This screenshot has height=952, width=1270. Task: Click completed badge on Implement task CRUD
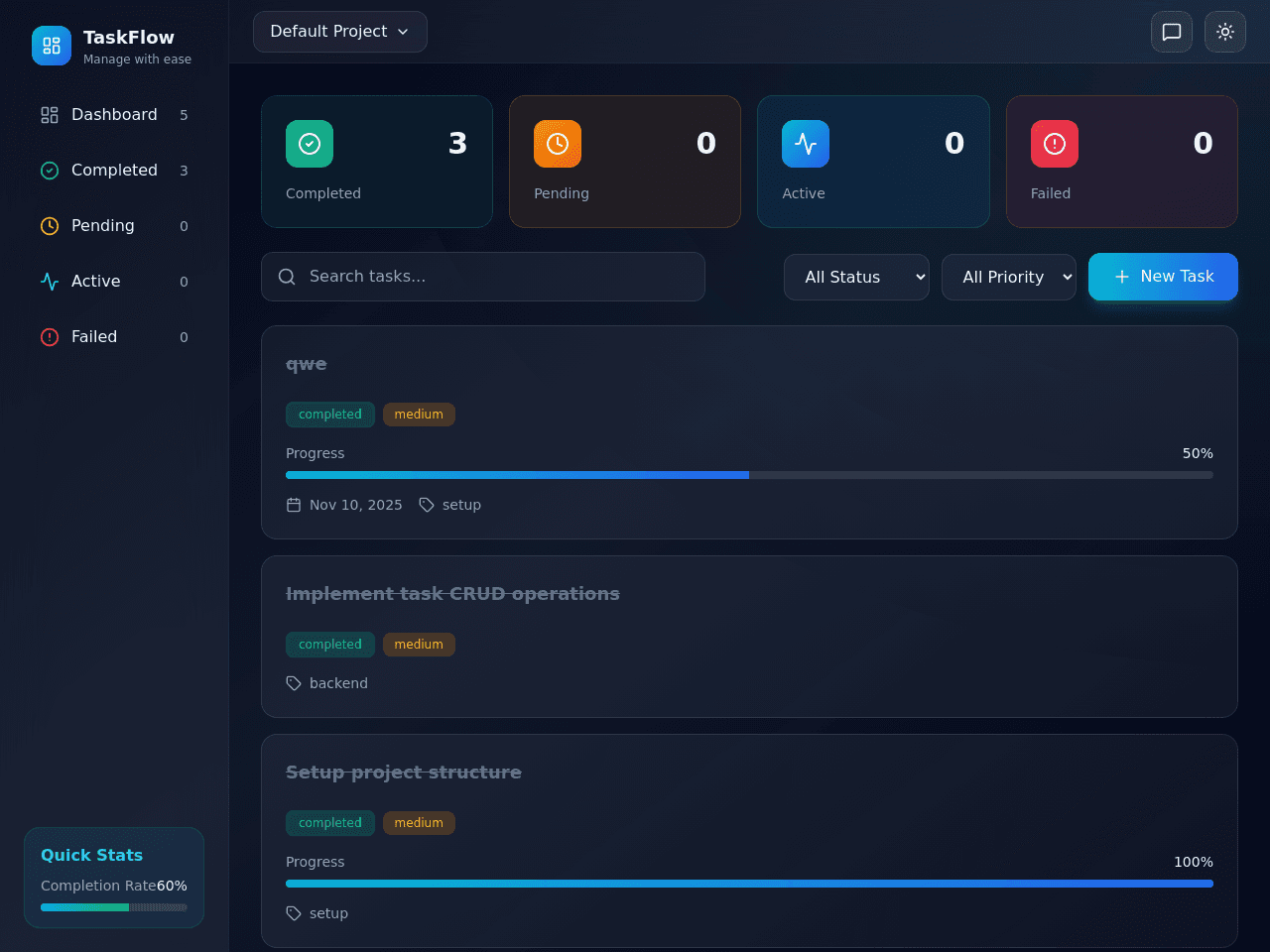tap(330, 645)
